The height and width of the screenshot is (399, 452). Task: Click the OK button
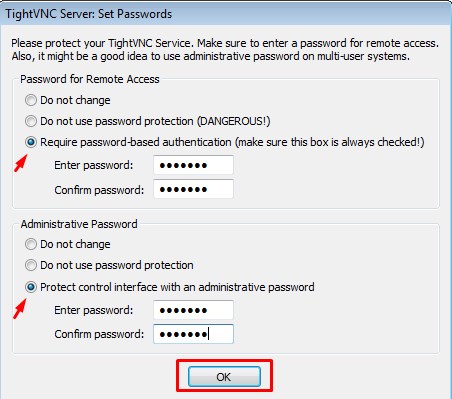click(x=224, y=377)
